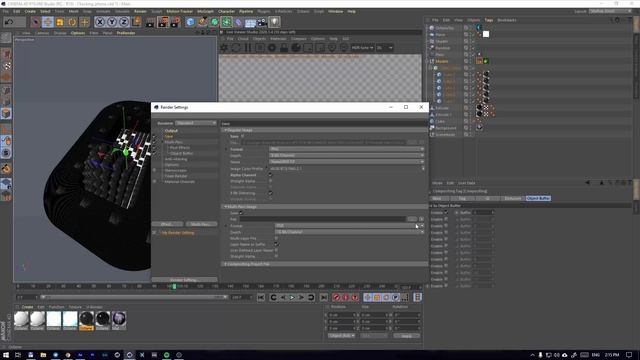640x360 pixels.
Task: Toggle the Alpha Channel checkbox
Action: (270, 175)
